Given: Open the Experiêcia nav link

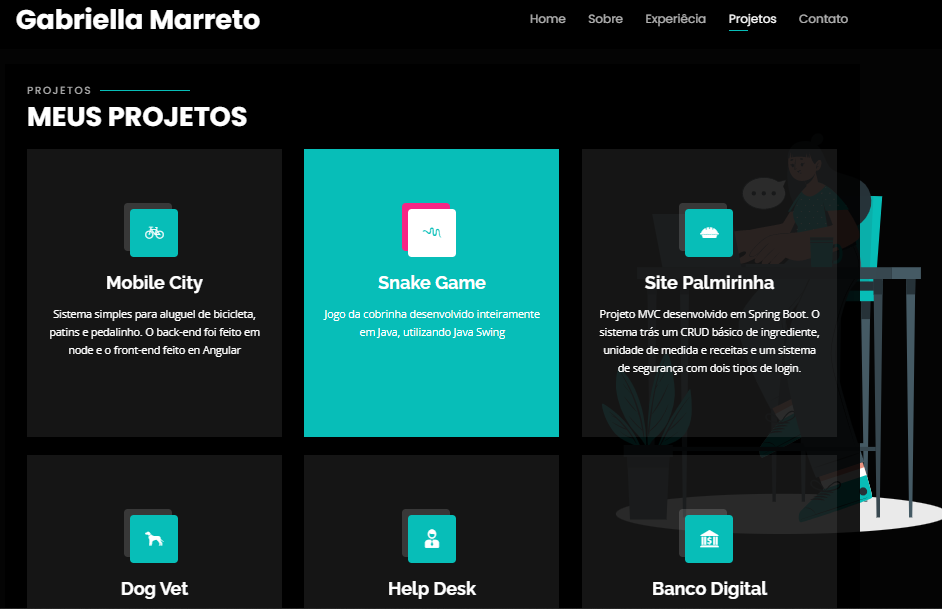Looking at the screenshot, I should [x=675, y=18].
